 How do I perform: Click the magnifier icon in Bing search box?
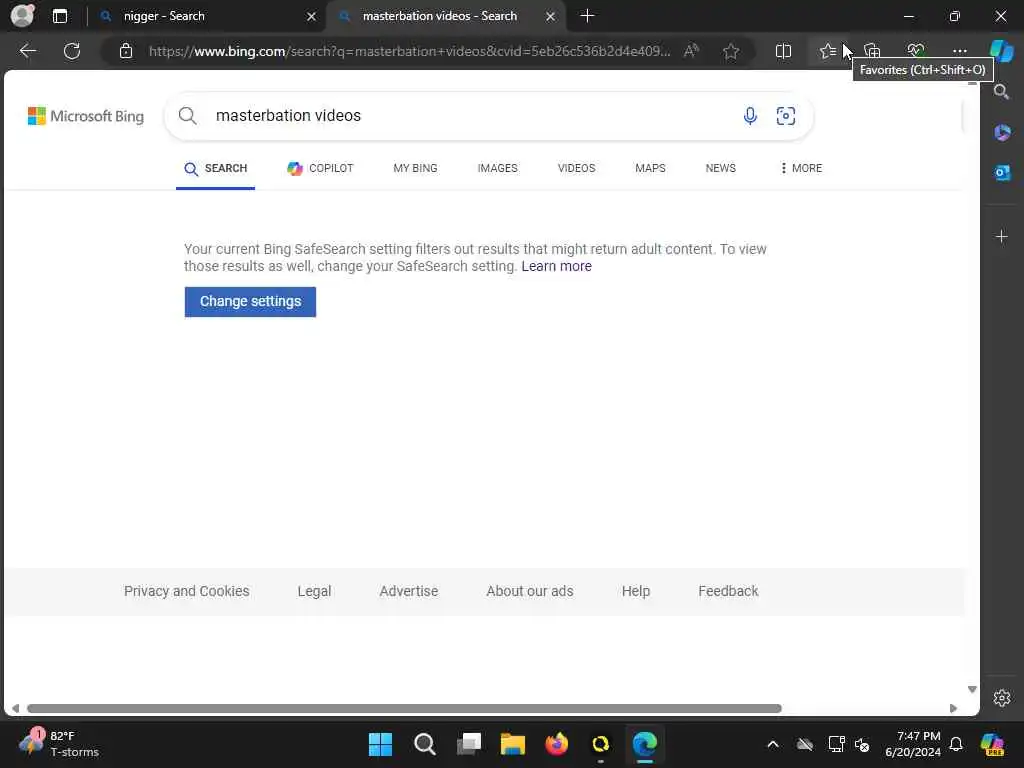point(187,116)
